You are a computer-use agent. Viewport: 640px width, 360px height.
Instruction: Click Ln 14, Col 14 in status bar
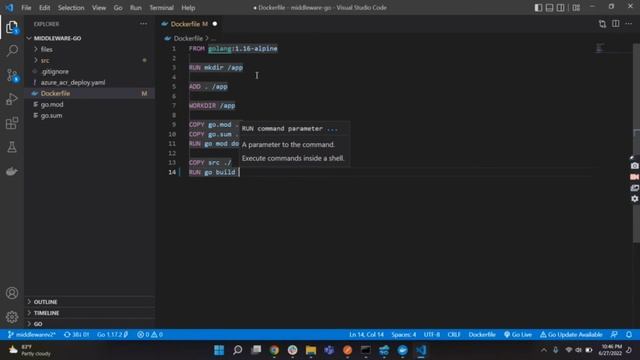click(366, 334)
